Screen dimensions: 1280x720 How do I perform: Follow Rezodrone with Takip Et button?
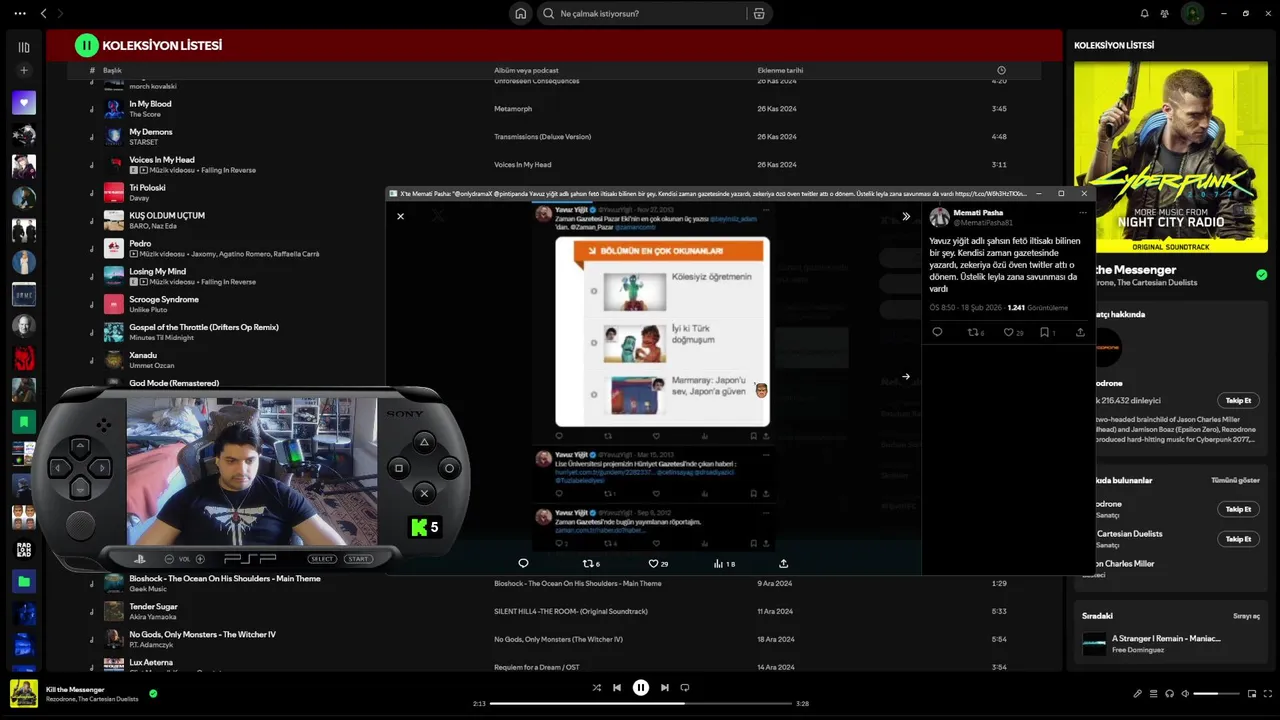[1238, 401]
